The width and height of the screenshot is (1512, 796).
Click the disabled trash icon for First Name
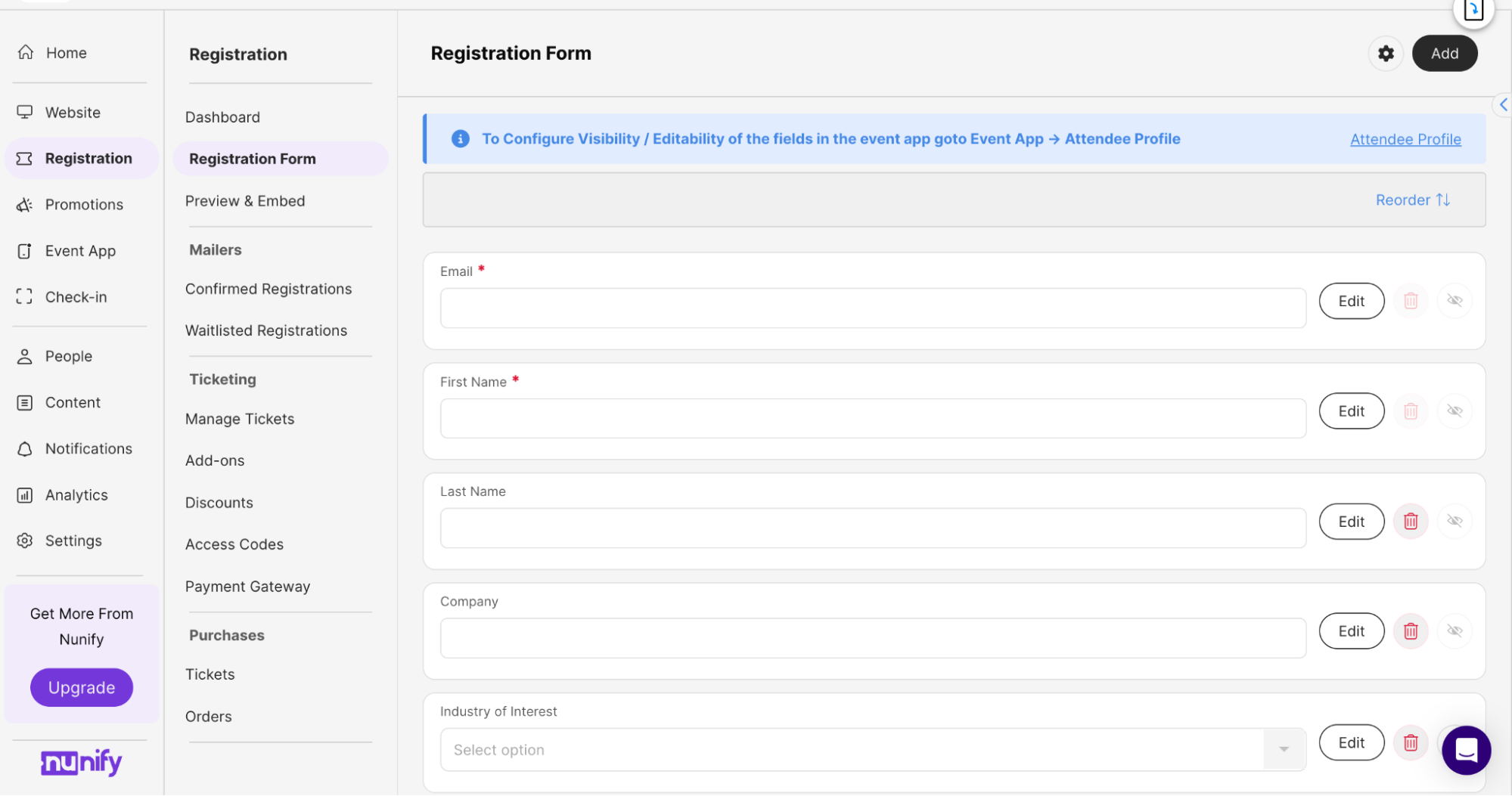[x=1411, y=411]
